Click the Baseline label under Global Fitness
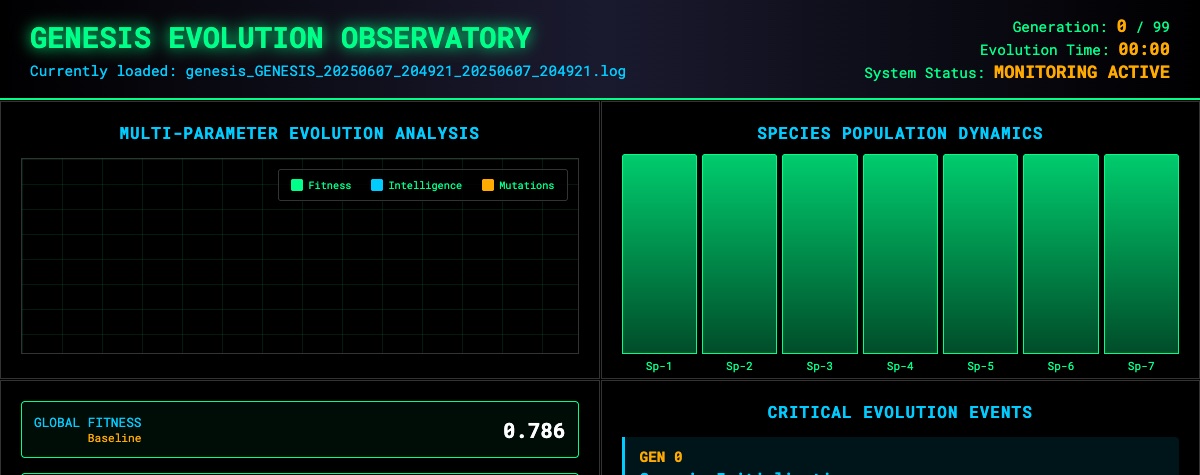1200x475 pixels. [x=114, y=438]
